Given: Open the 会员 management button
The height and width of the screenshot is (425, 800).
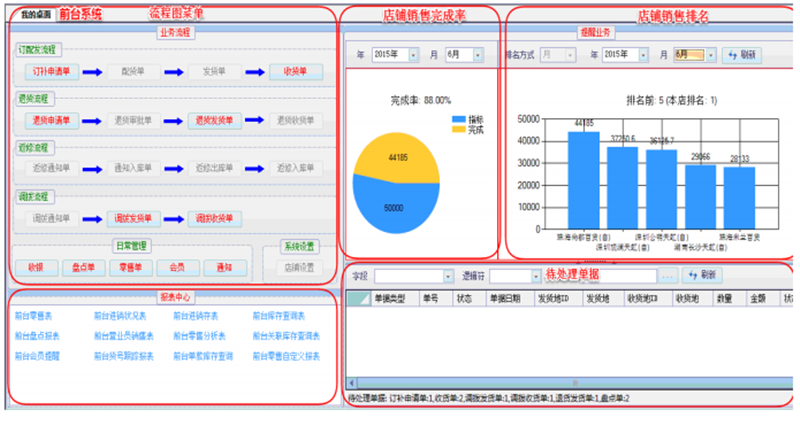Looking at the screenshot, I should 177,267.
